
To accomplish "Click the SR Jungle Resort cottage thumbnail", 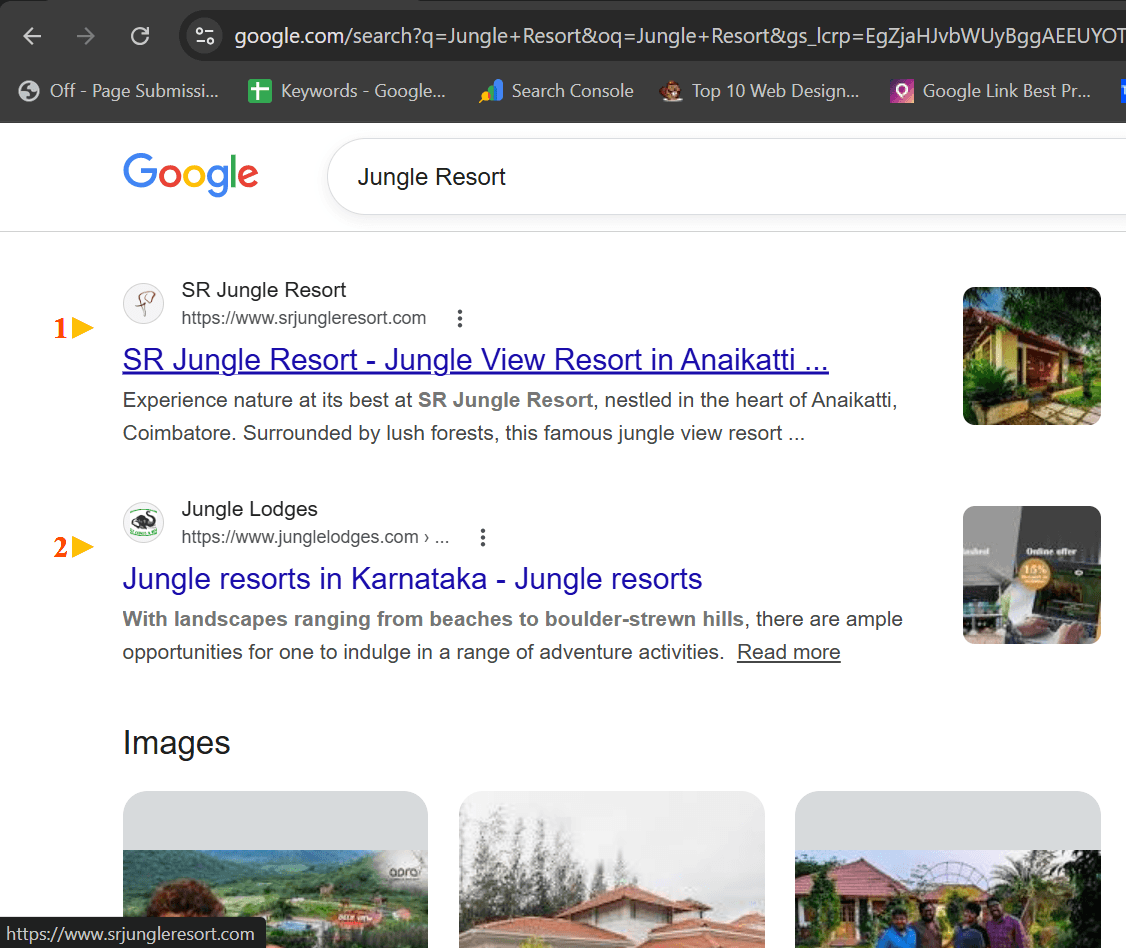I will pos(1032,356).
